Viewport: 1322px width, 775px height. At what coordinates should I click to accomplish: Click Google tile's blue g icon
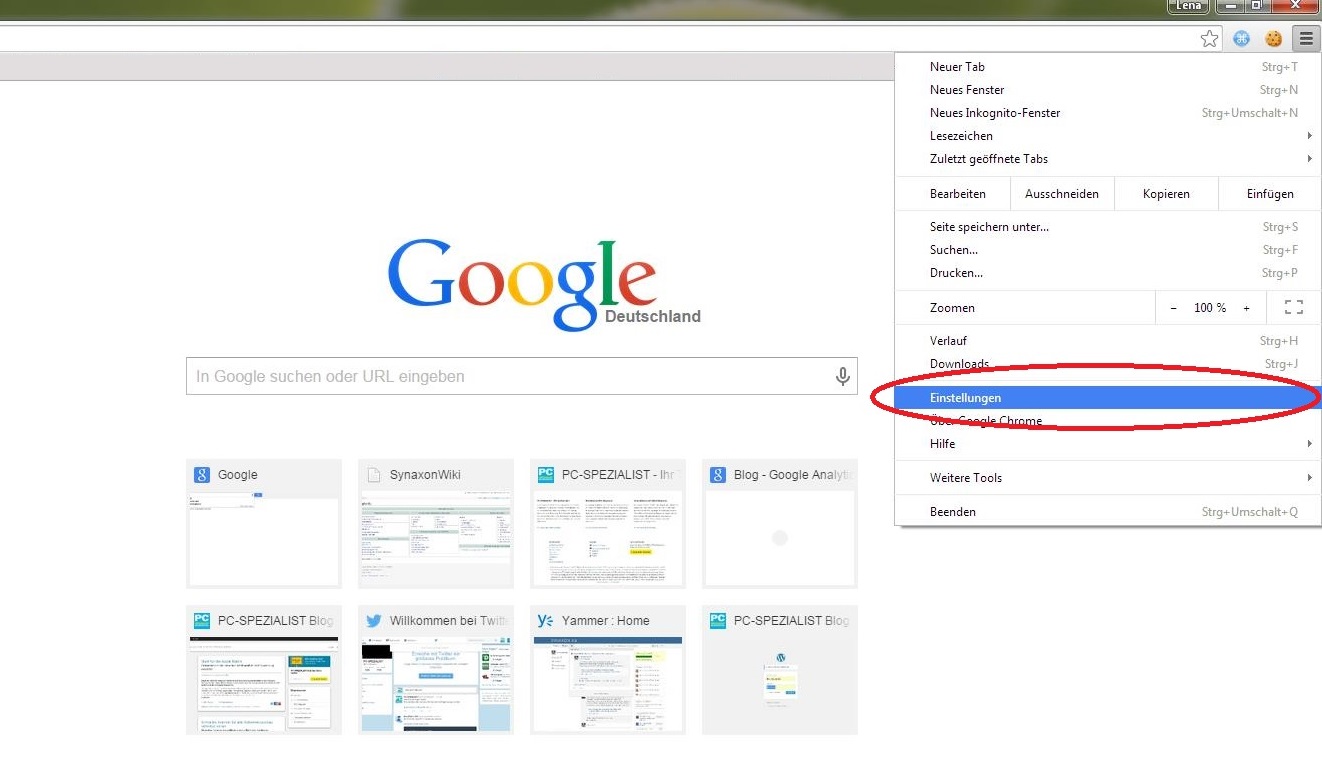tap(202, 475)
